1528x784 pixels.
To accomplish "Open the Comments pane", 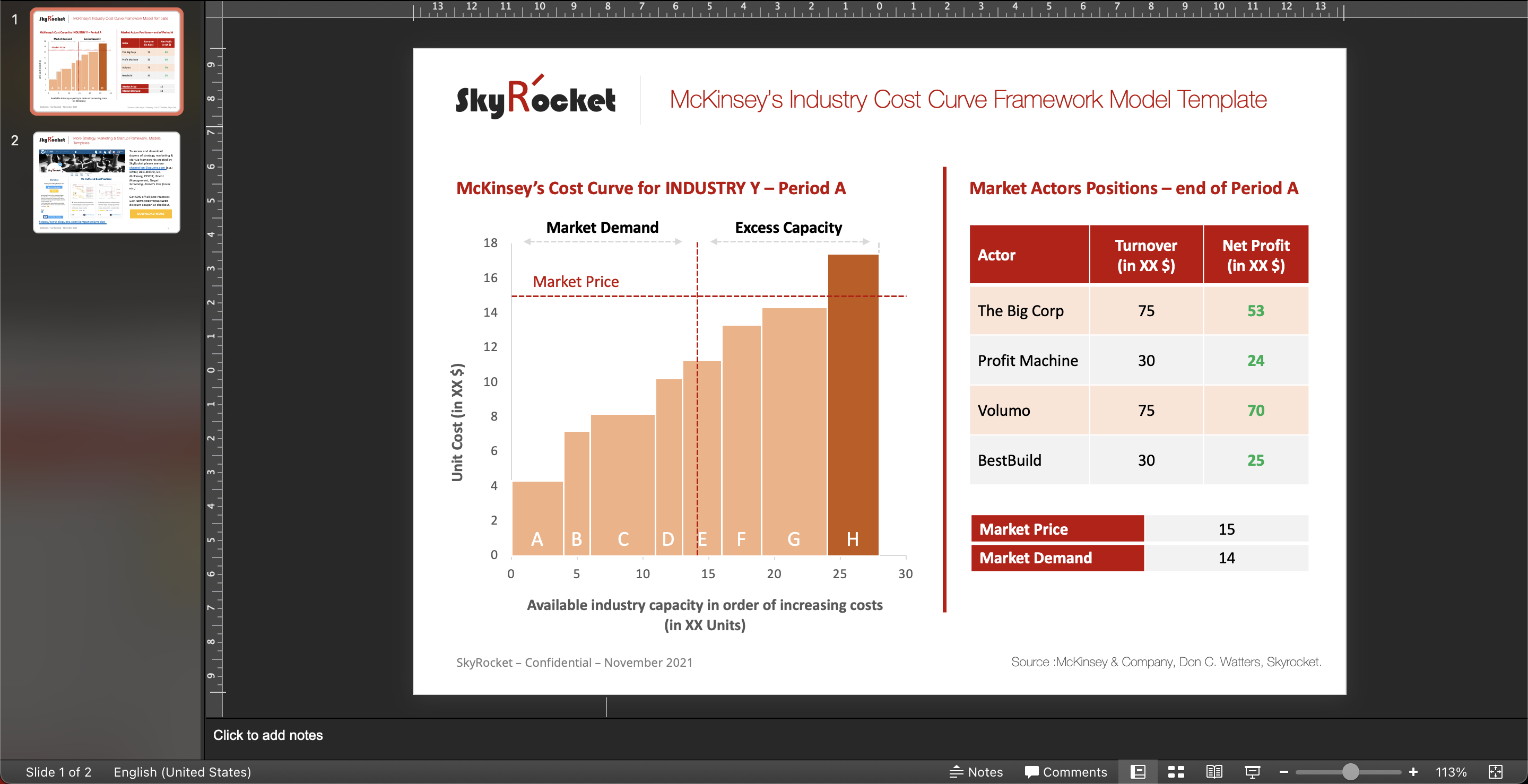I will click(1066, 772).
